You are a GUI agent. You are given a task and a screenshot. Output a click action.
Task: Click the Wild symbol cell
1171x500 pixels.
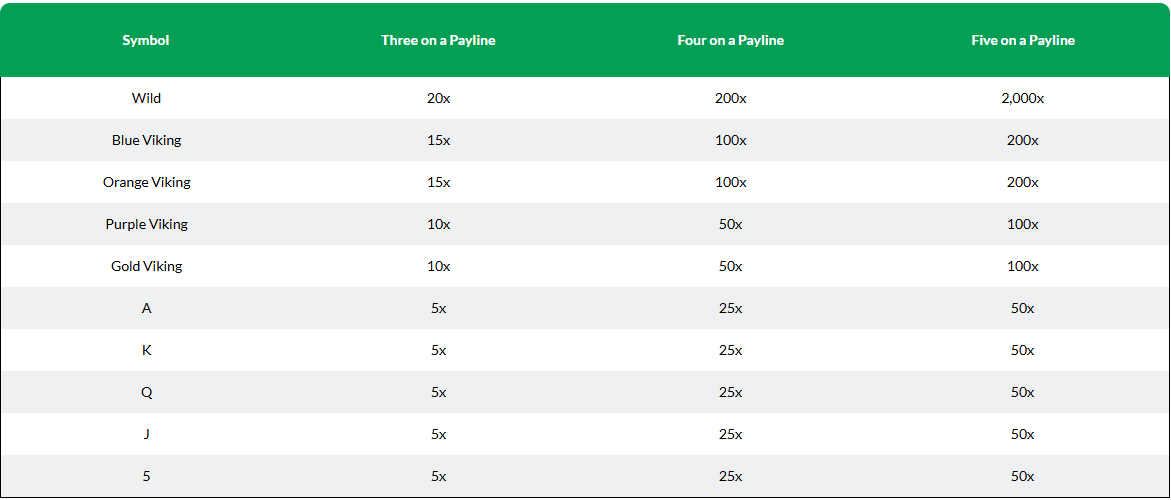pos(146,98)
